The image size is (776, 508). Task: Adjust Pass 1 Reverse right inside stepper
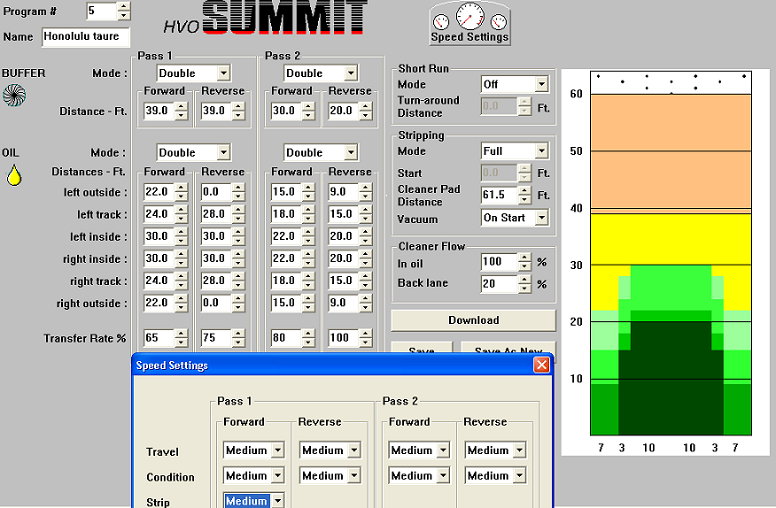[239, 258]
